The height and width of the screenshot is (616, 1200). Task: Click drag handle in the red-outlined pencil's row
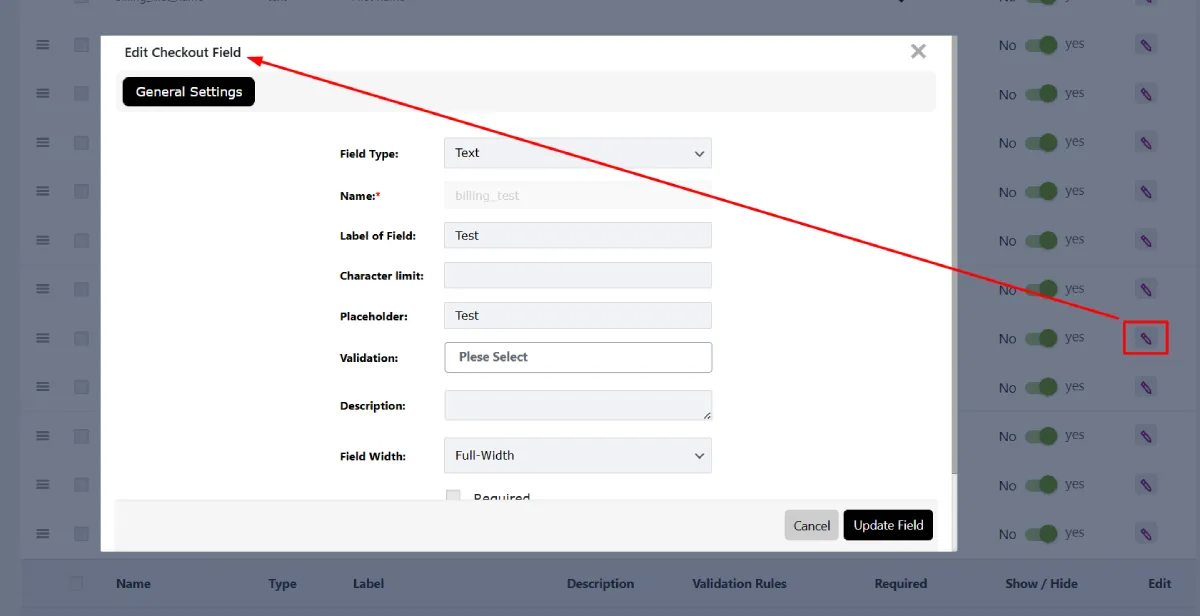[43, 338]
